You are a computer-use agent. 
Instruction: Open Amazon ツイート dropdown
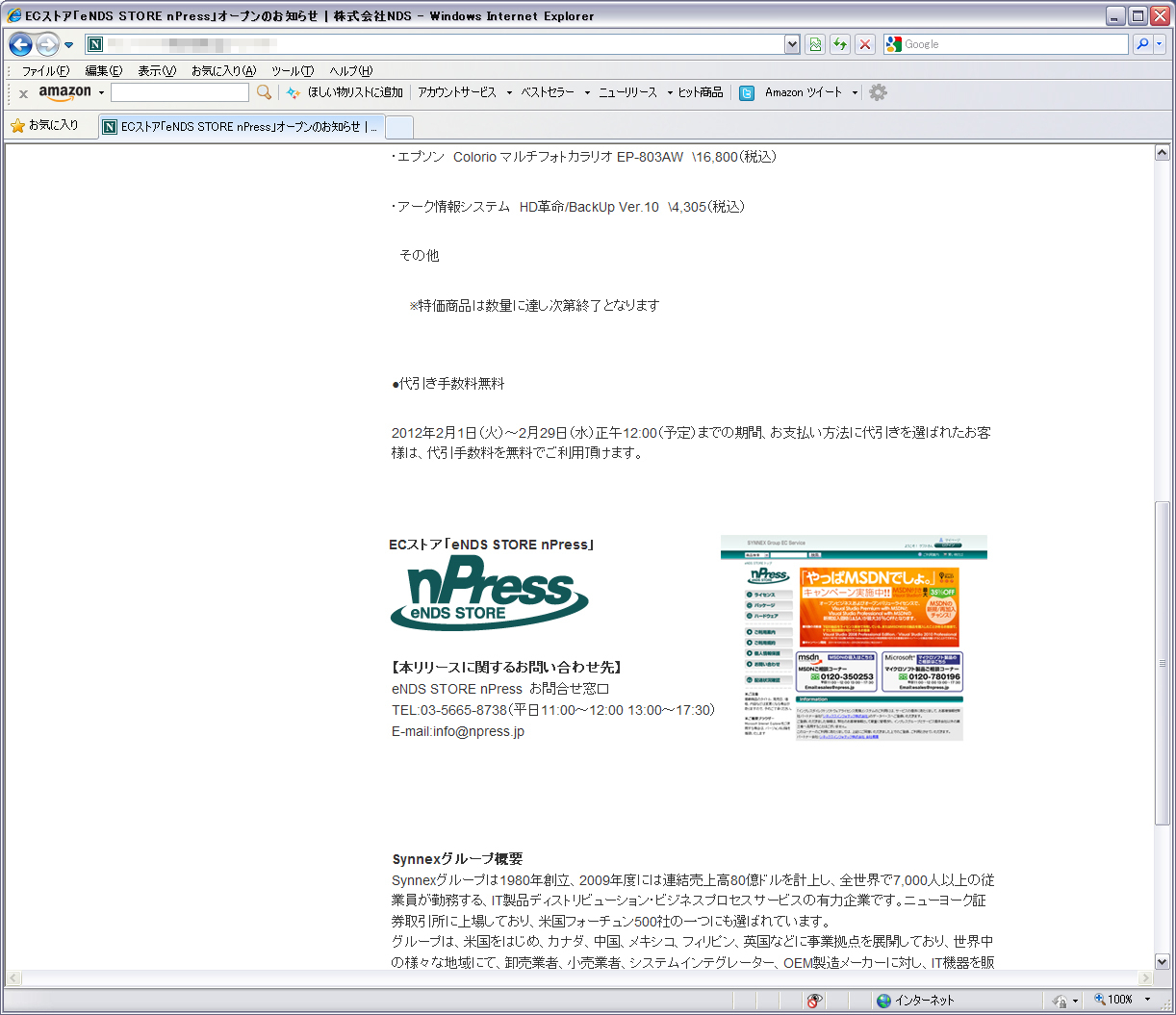tap(811, 92)
